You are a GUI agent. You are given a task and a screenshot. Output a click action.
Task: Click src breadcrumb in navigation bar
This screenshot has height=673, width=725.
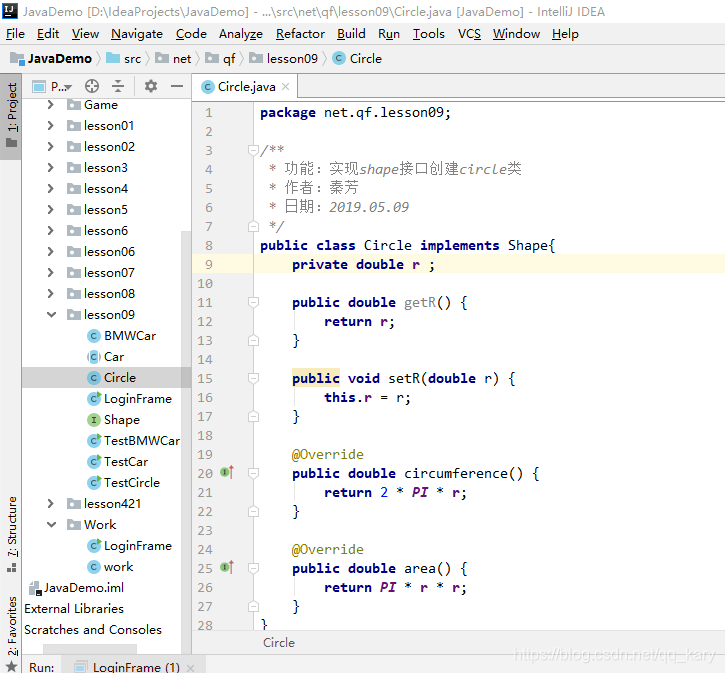(124, 59)
